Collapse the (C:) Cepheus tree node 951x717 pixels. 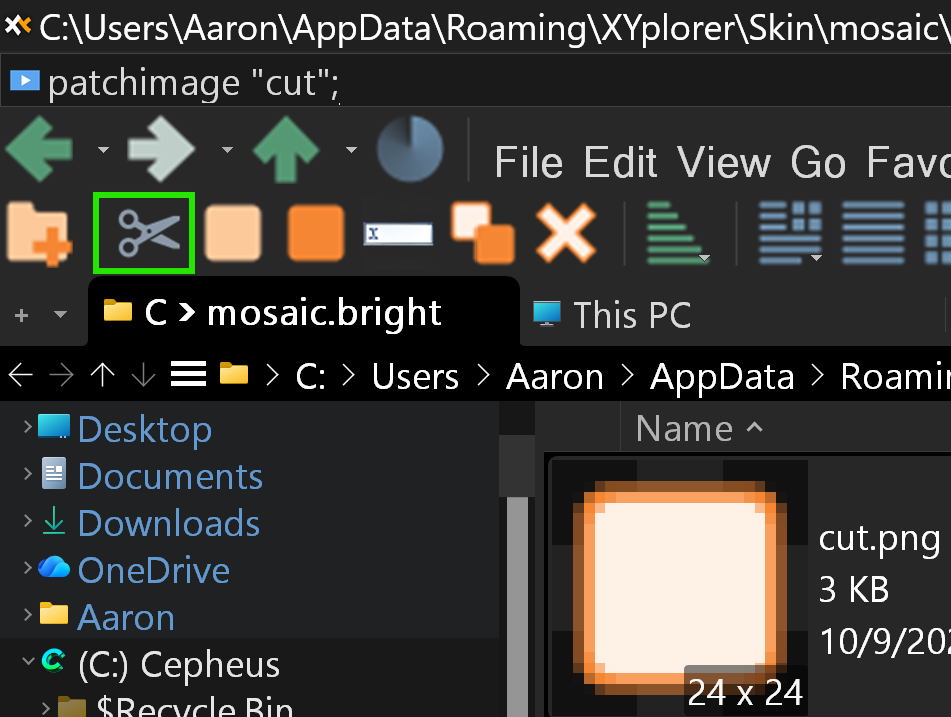click(x=27, y=664)
